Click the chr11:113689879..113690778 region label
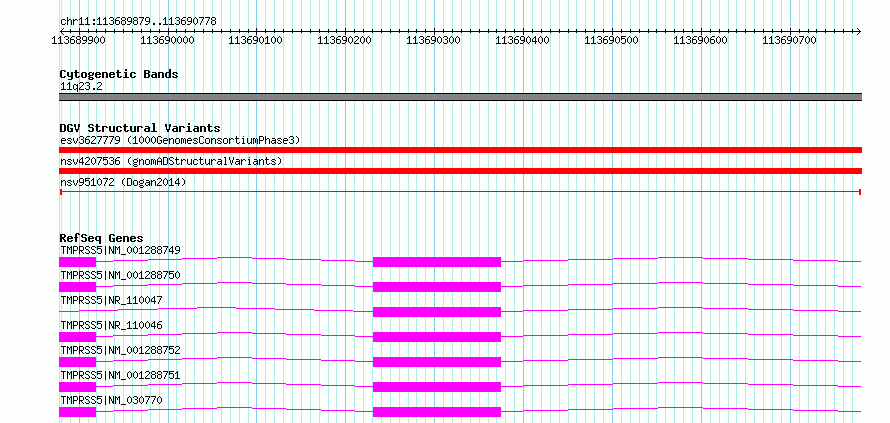Viewport: 890px width, 423px height. tap(138, 22)
